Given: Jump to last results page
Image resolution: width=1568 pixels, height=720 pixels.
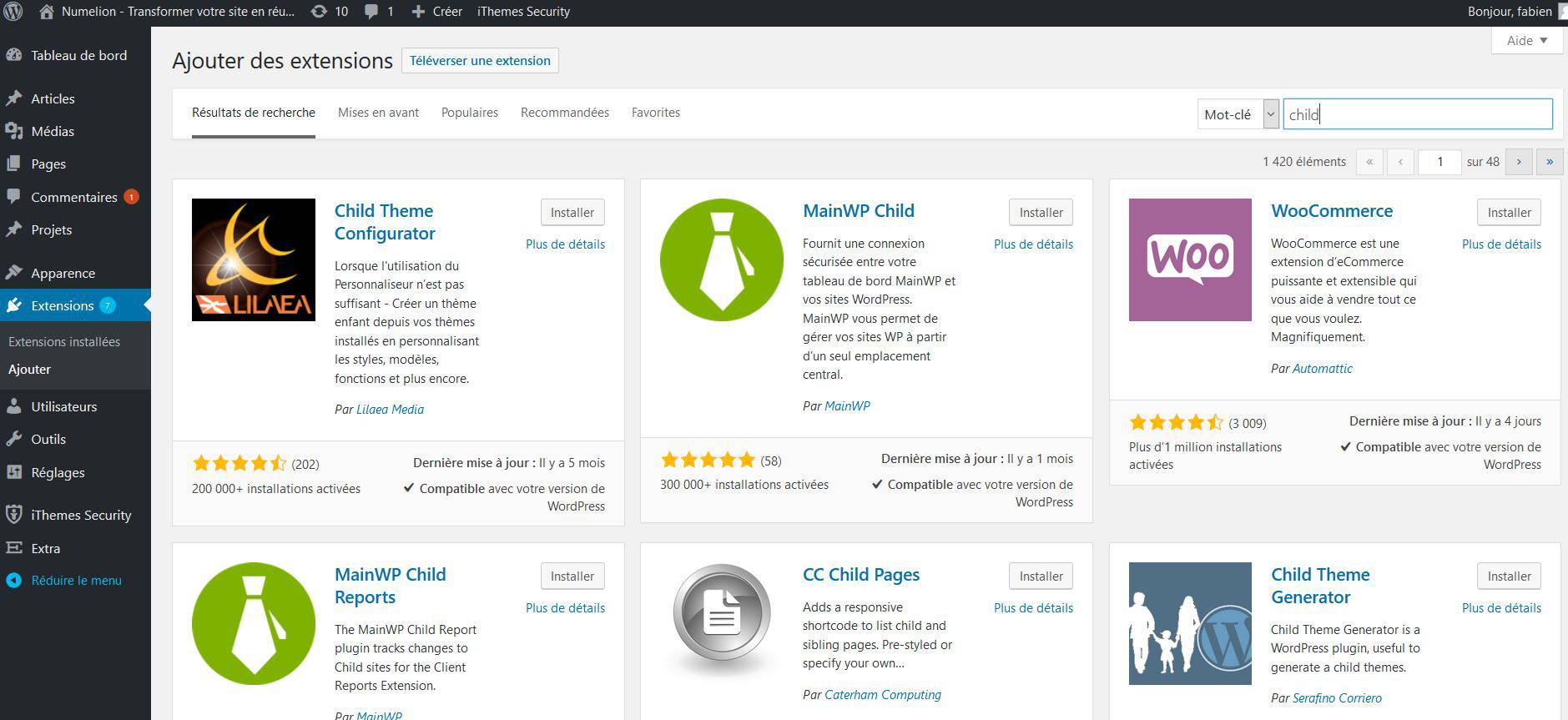Looking at the screenshot, I should click(x=1550, y=162).
